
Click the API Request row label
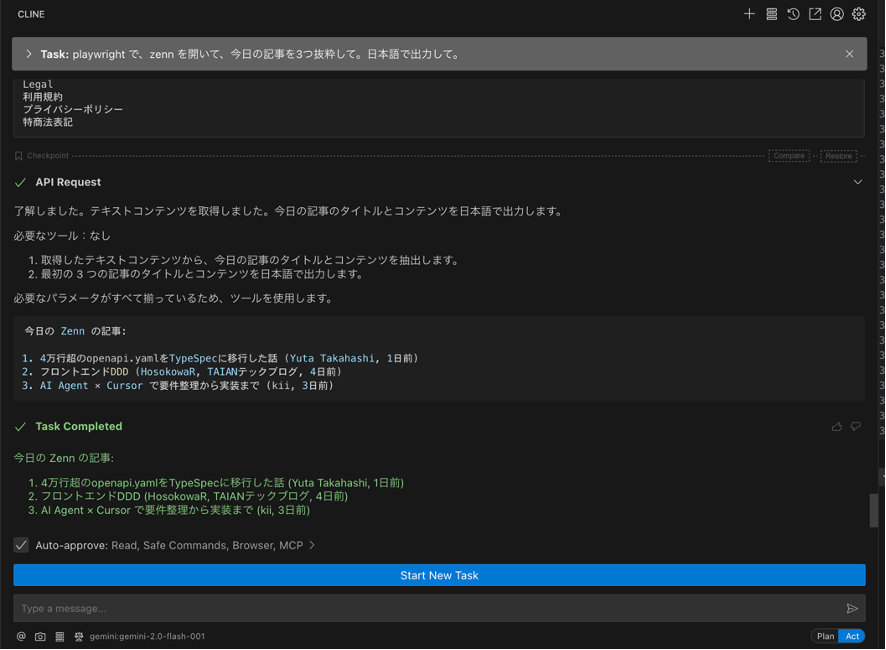[x=68, y=182]
